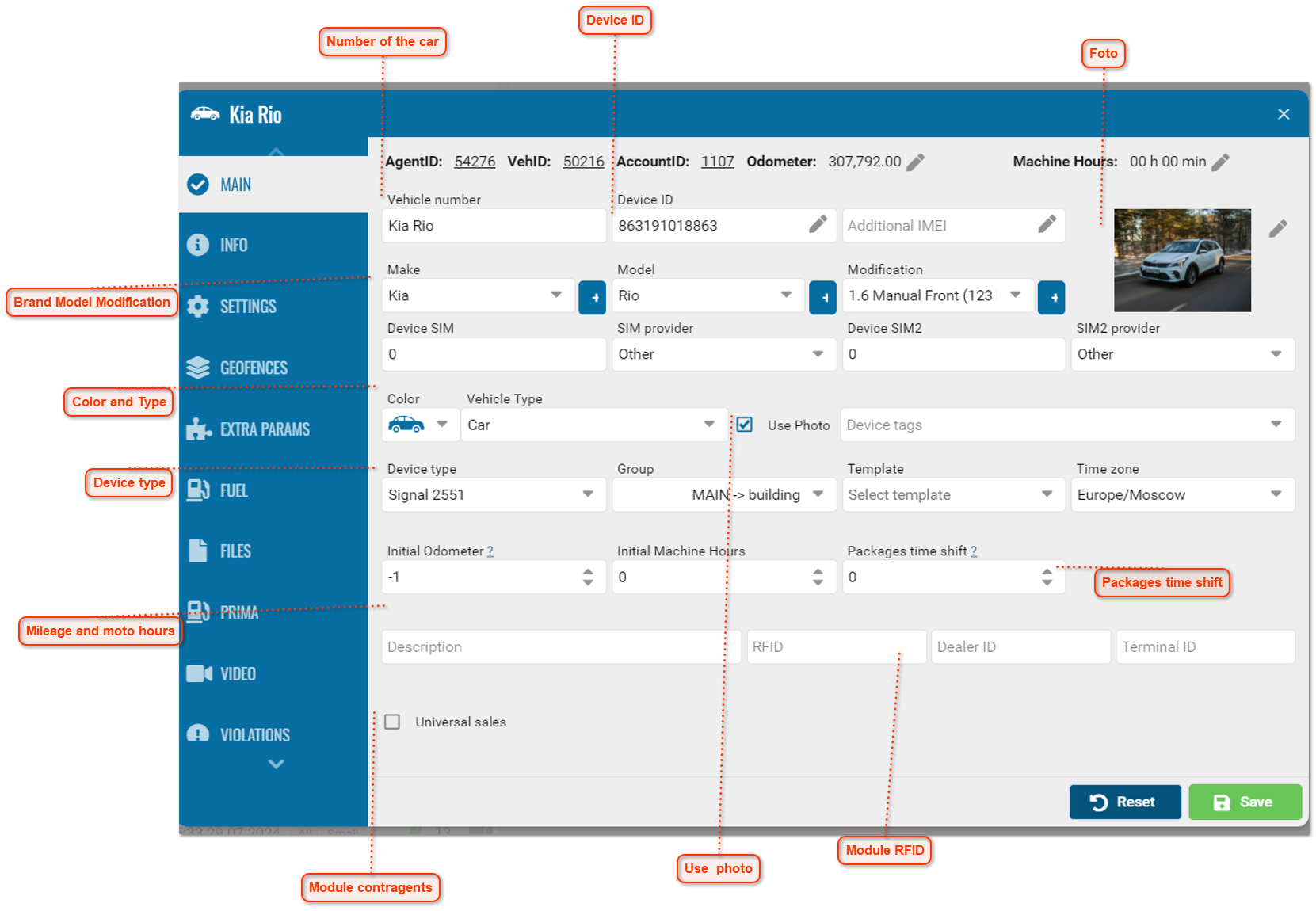Screen dimensions: 1316x911
Task: Open AgentID link 54276
Action: pyautogui.click(x=475, y=162)
